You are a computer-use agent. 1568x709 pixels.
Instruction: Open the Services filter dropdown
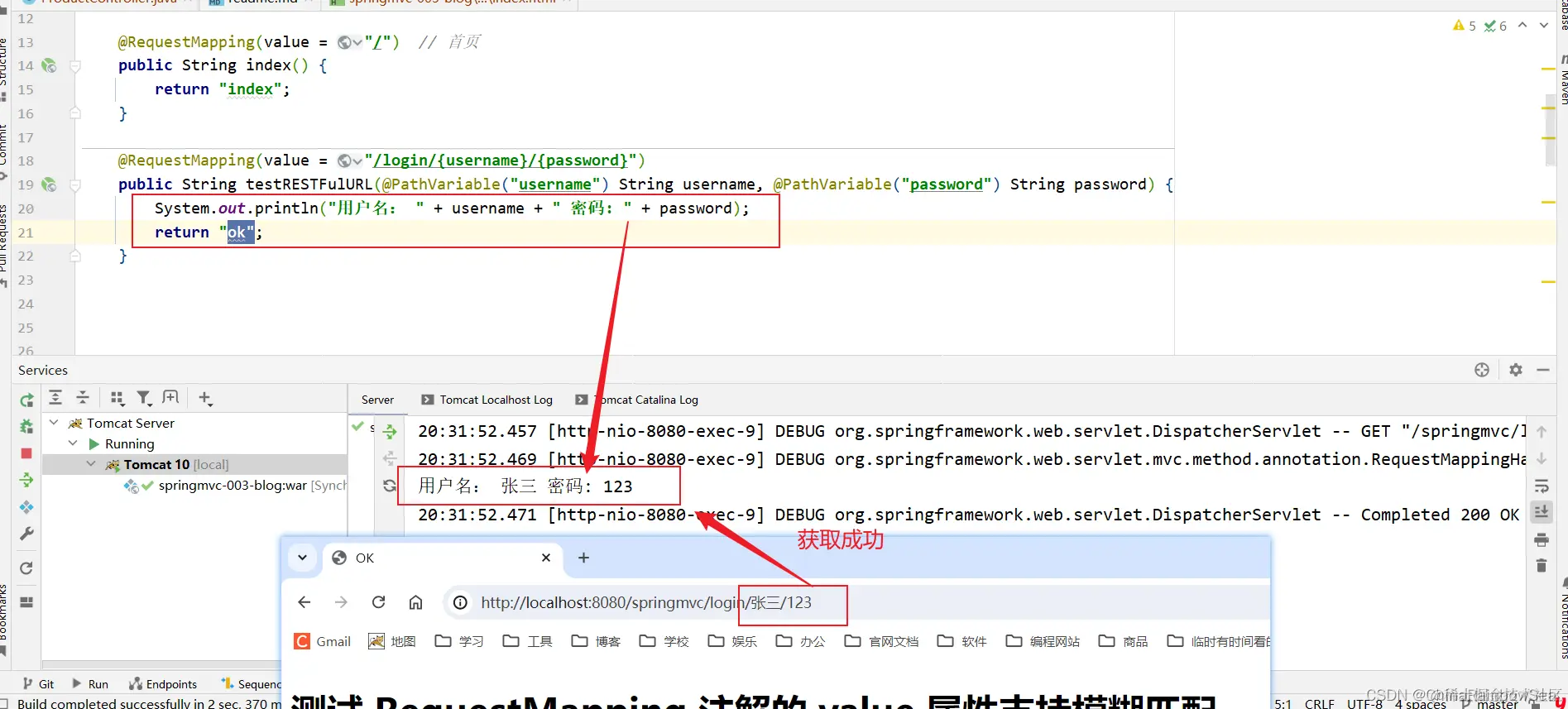(145, 399)
